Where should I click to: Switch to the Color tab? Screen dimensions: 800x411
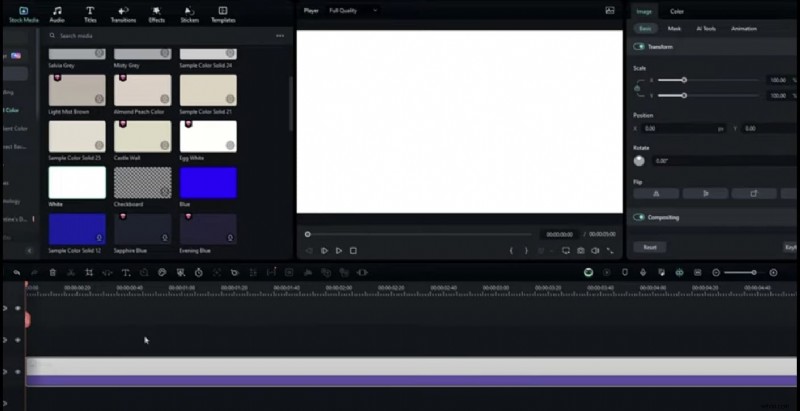[x=677, y=11]
